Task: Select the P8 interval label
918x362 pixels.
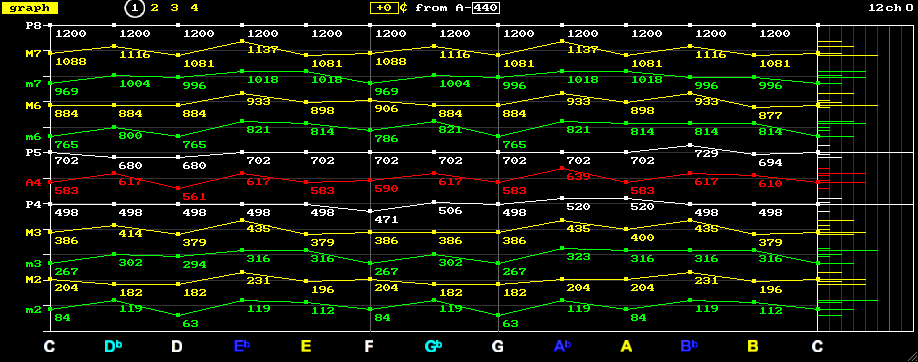Action: pyautogui.click(x=33, y=26)
